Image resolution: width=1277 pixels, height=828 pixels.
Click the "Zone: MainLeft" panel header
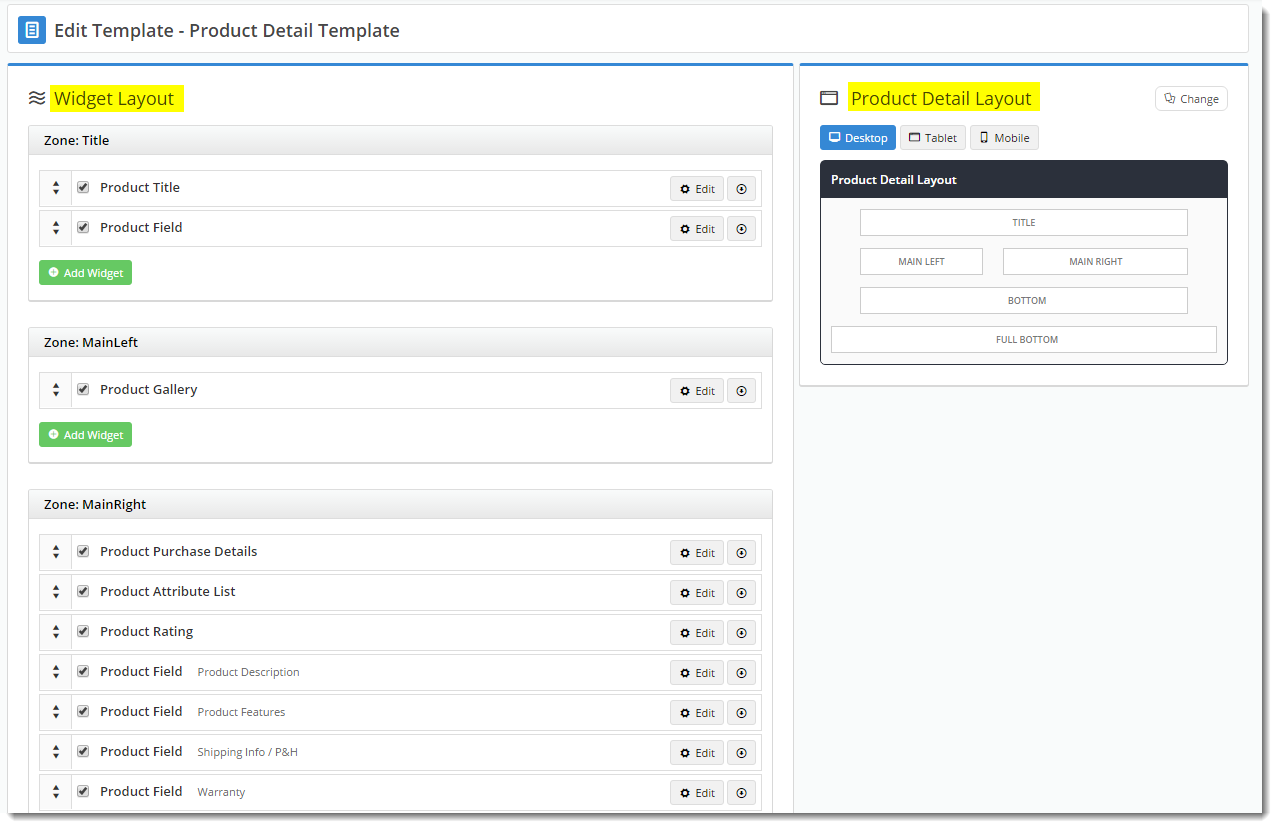pos(400,343)
